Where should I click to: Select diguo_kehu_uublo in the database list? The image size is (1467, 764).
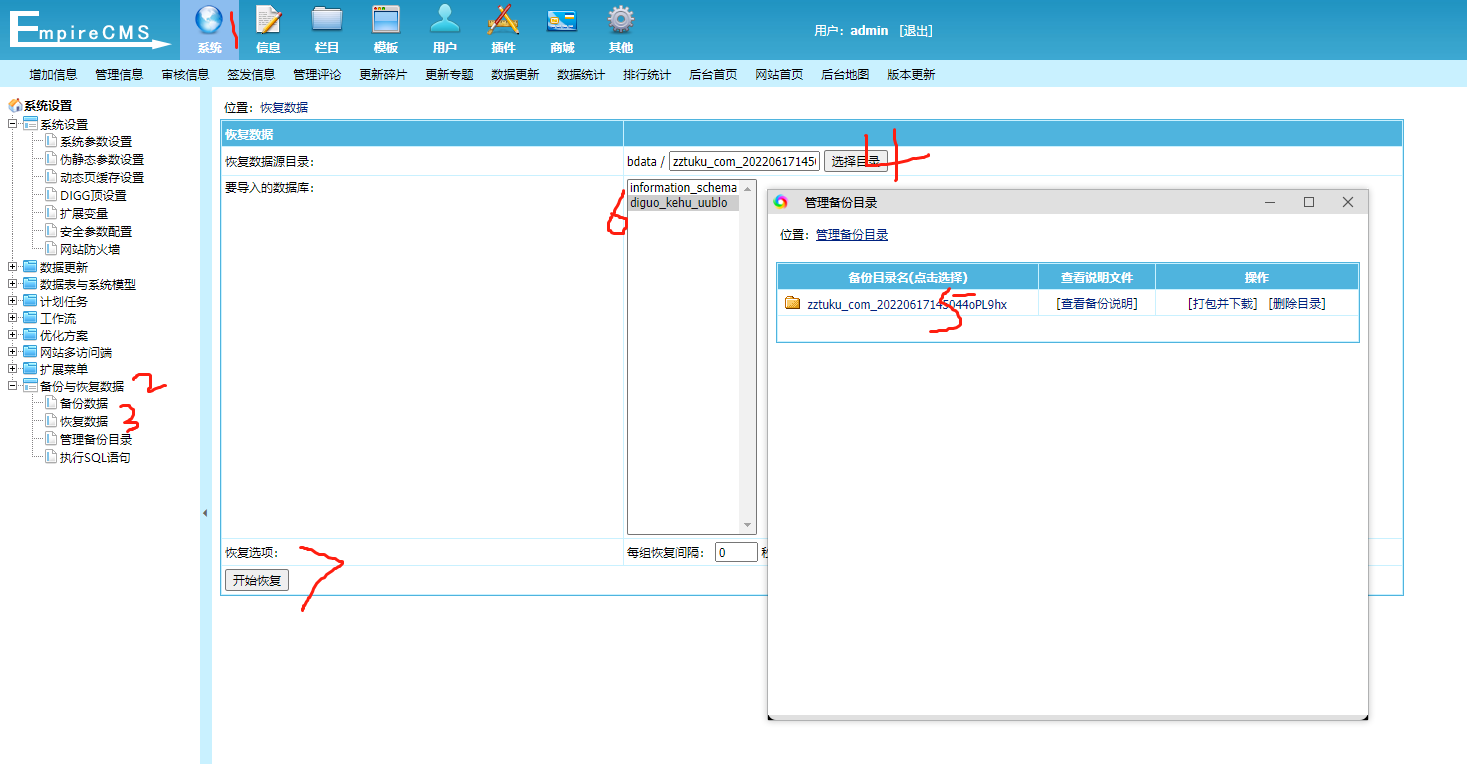(683, 203)
